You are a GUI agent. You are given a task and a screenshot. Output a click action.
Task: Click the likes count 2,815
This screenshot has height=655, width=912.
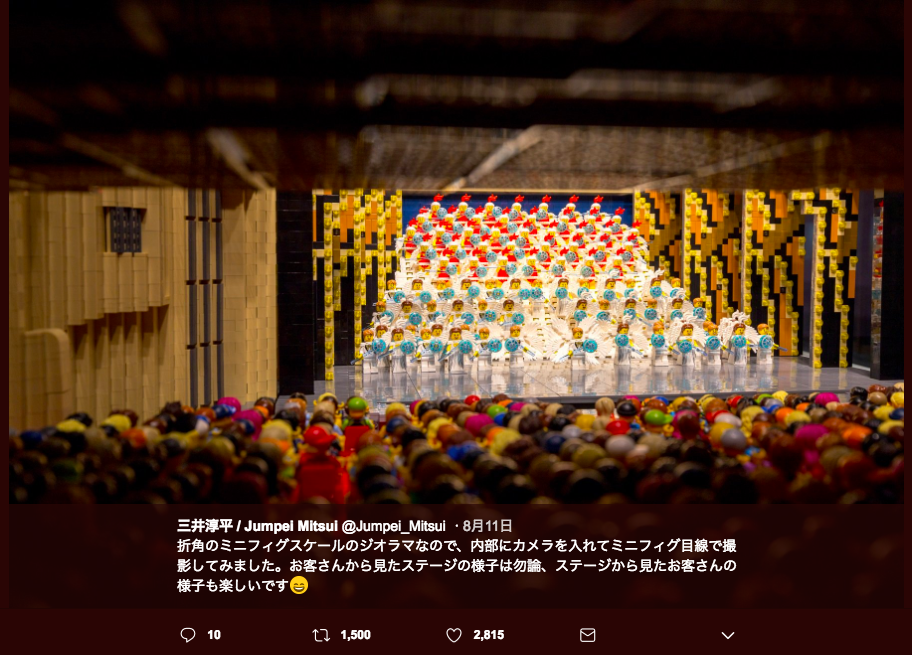(x=489, y=635)
